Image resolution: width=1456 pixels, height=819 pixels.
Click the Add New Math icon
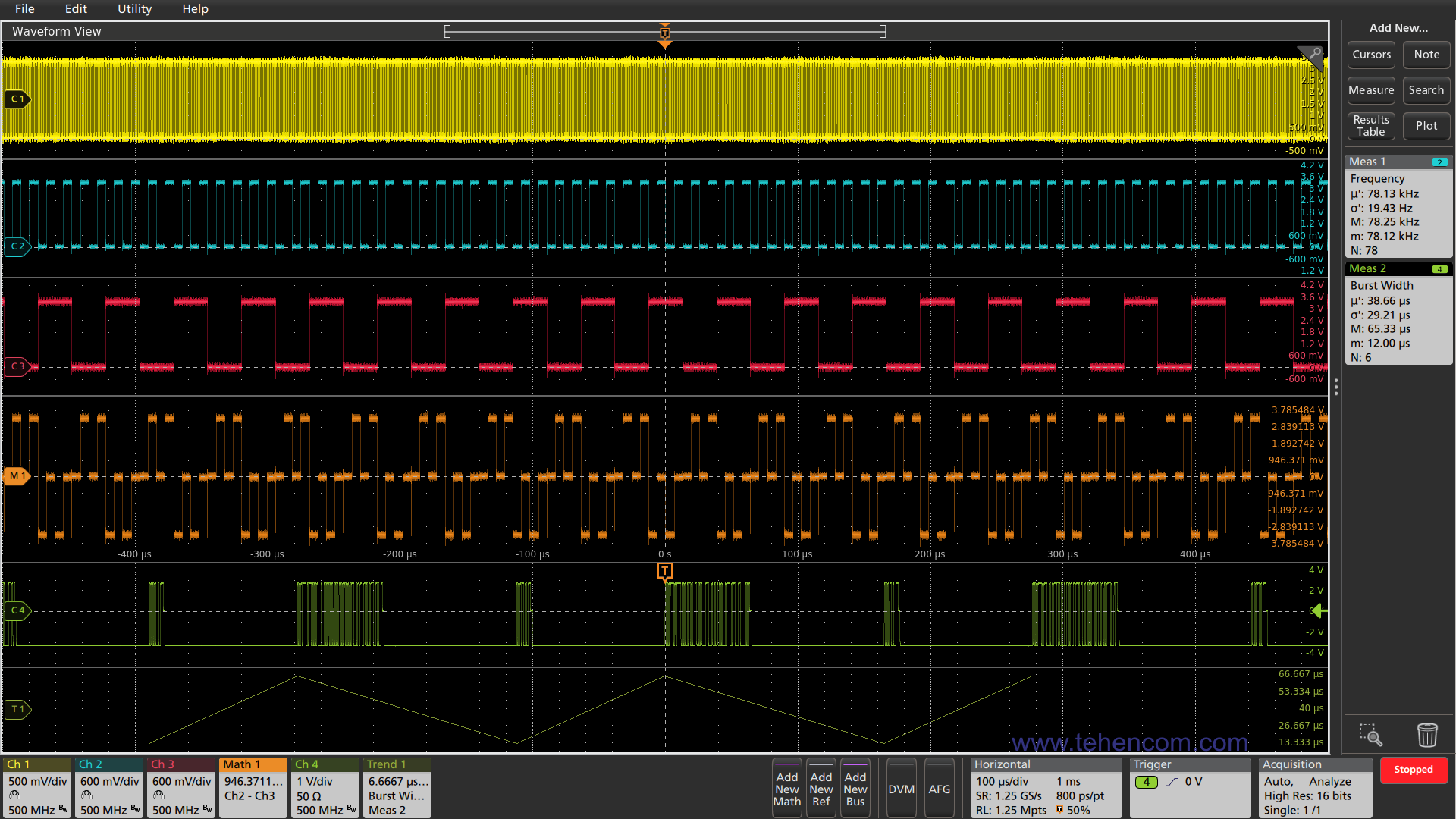pyautogui.click(x=787, y=789)
